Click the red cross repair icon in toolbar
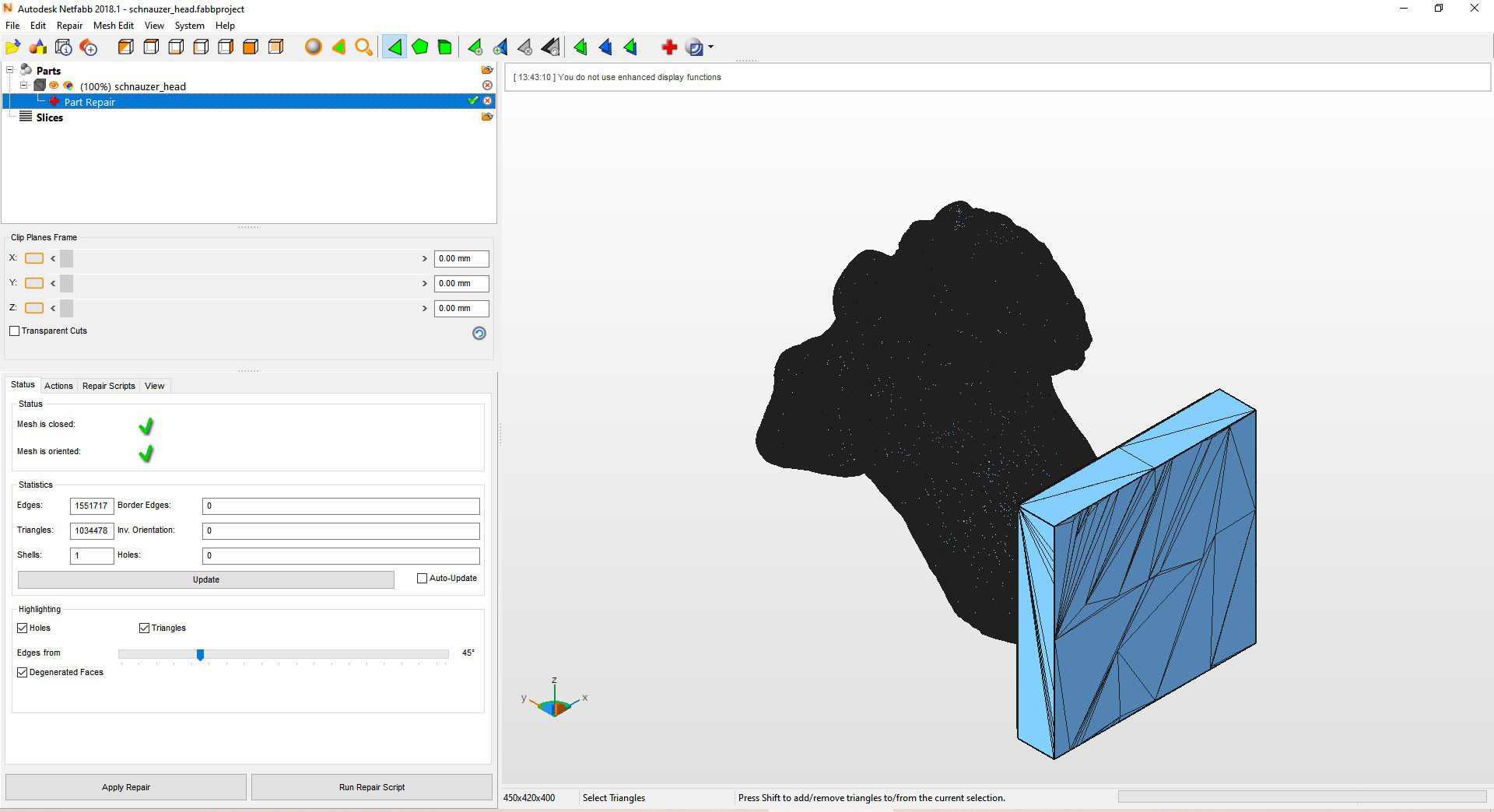 pos(669,47)
